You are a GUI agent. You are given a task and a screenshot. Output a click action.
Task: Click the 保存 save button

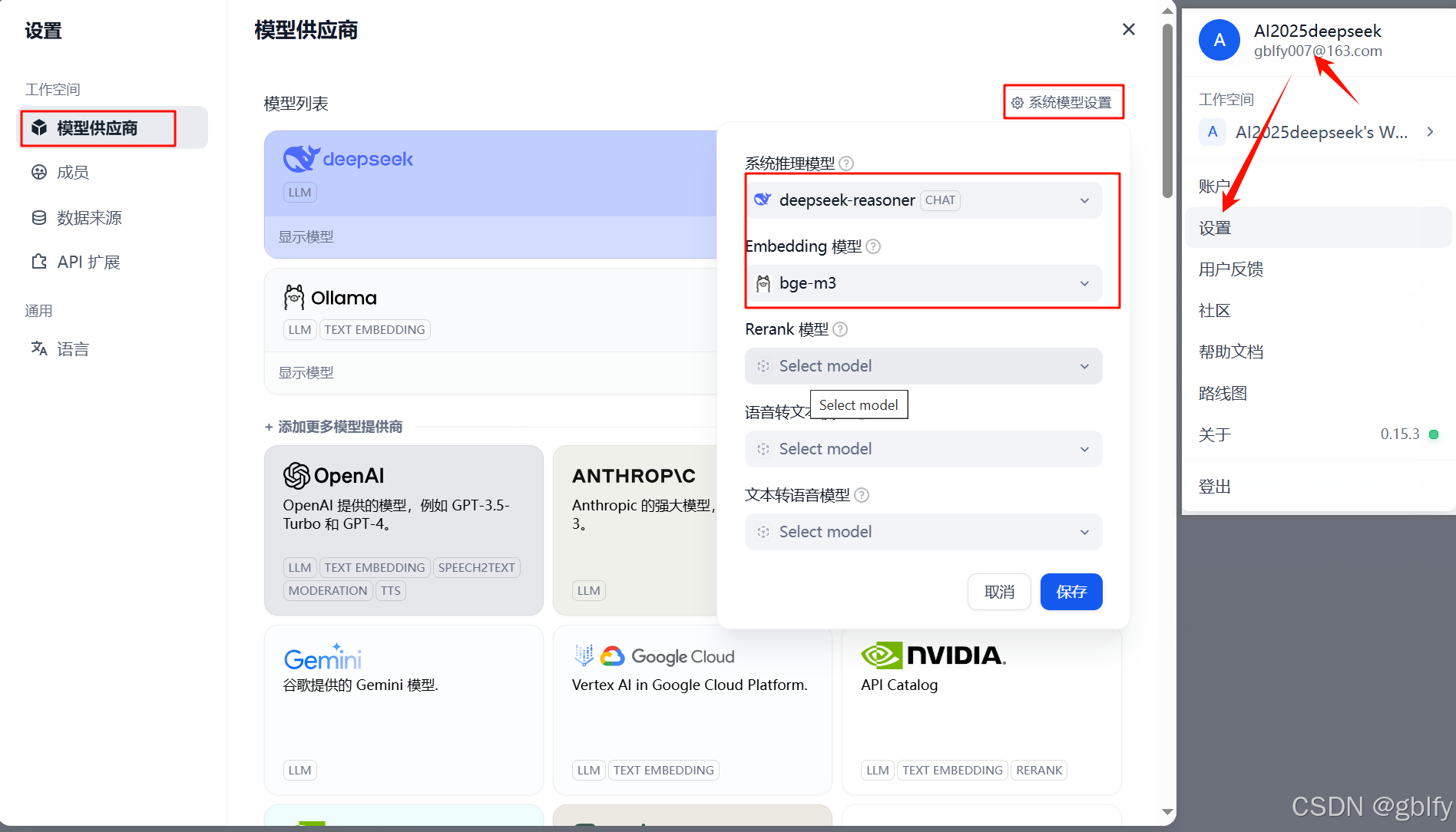pos(1071,592)
